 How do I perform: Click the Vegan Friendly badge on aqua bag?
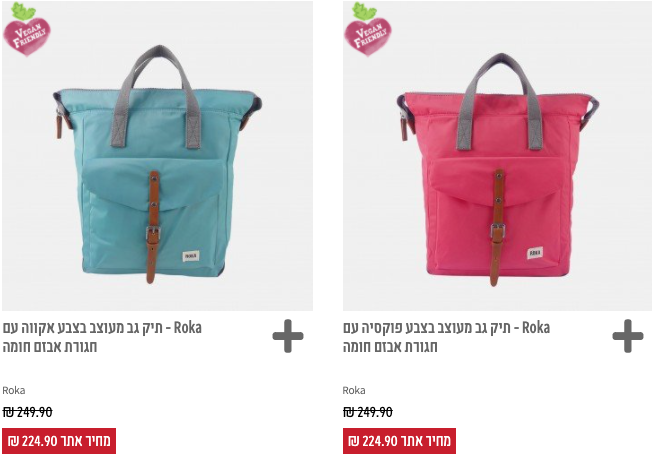[x=27, y=29]
